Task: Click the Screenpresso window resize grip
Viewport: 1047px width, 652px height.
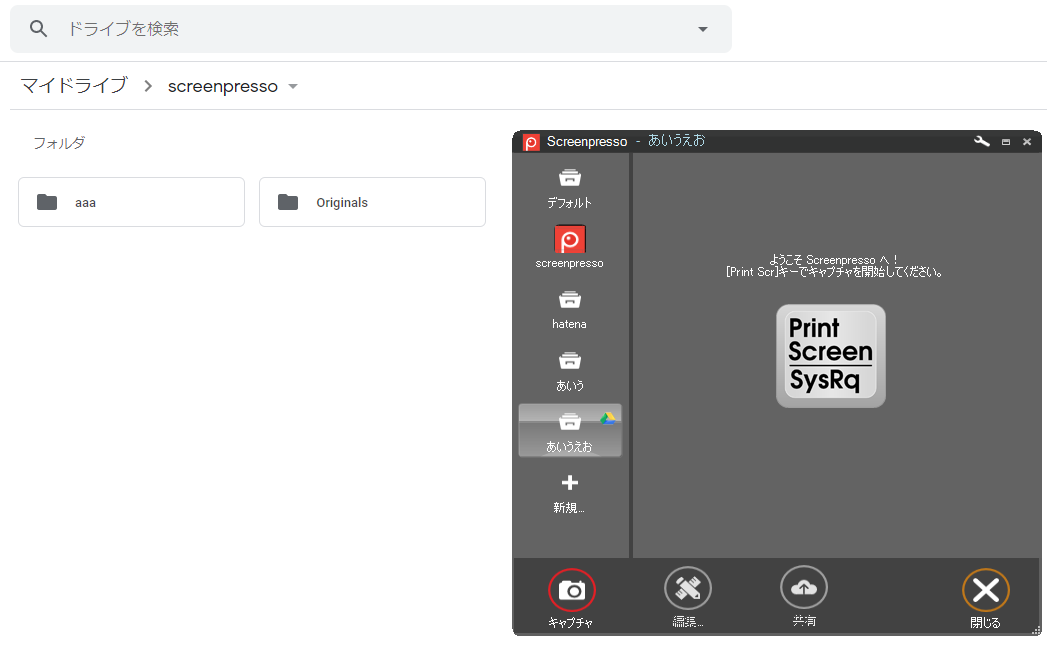Action: point(1036,630)
